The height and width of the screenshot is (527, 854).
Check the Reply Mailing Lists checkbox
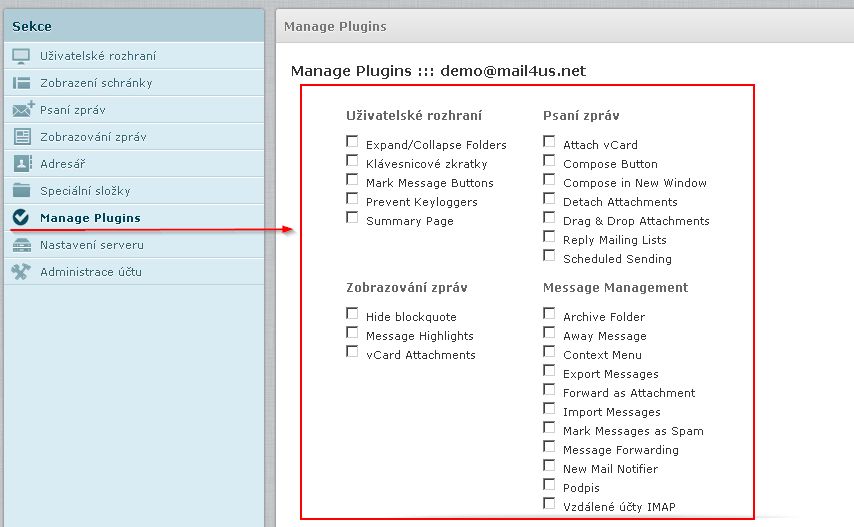coord(550,237)
